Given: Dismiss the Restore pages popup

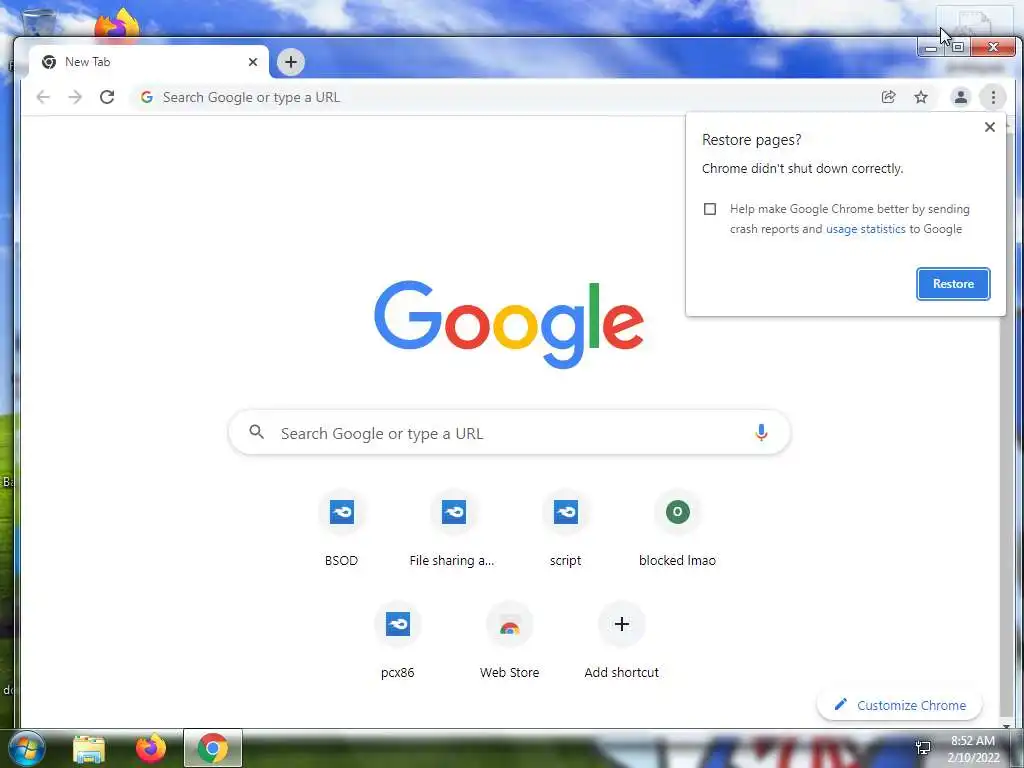Looking at the screenshot, I should tap(989, 127).
